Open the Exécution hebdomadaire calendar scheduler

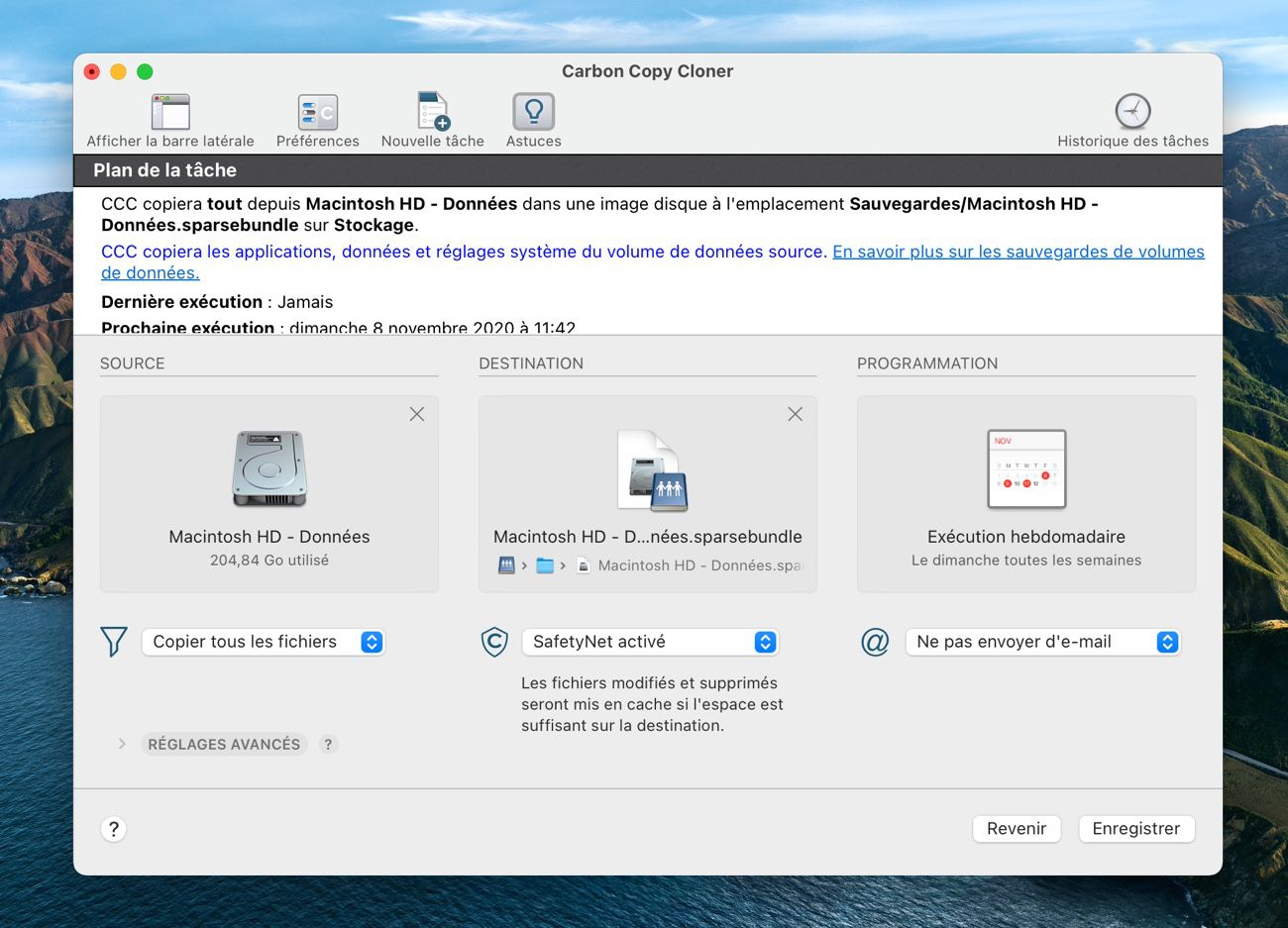tap(1025, 485)
